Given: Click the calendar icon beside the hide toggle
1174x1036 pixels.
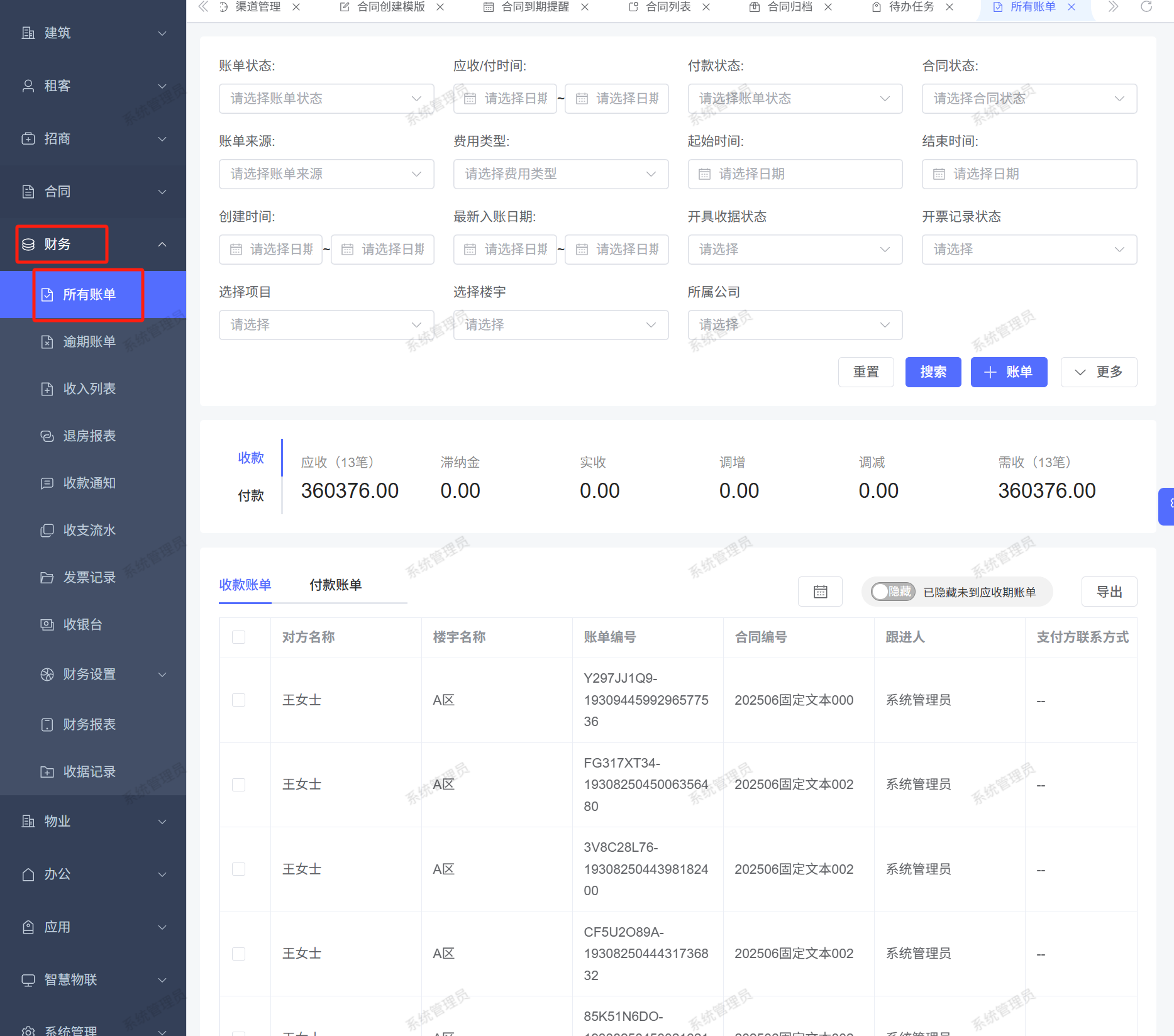Looking at the screenshot, I should (x=819, y=592).
